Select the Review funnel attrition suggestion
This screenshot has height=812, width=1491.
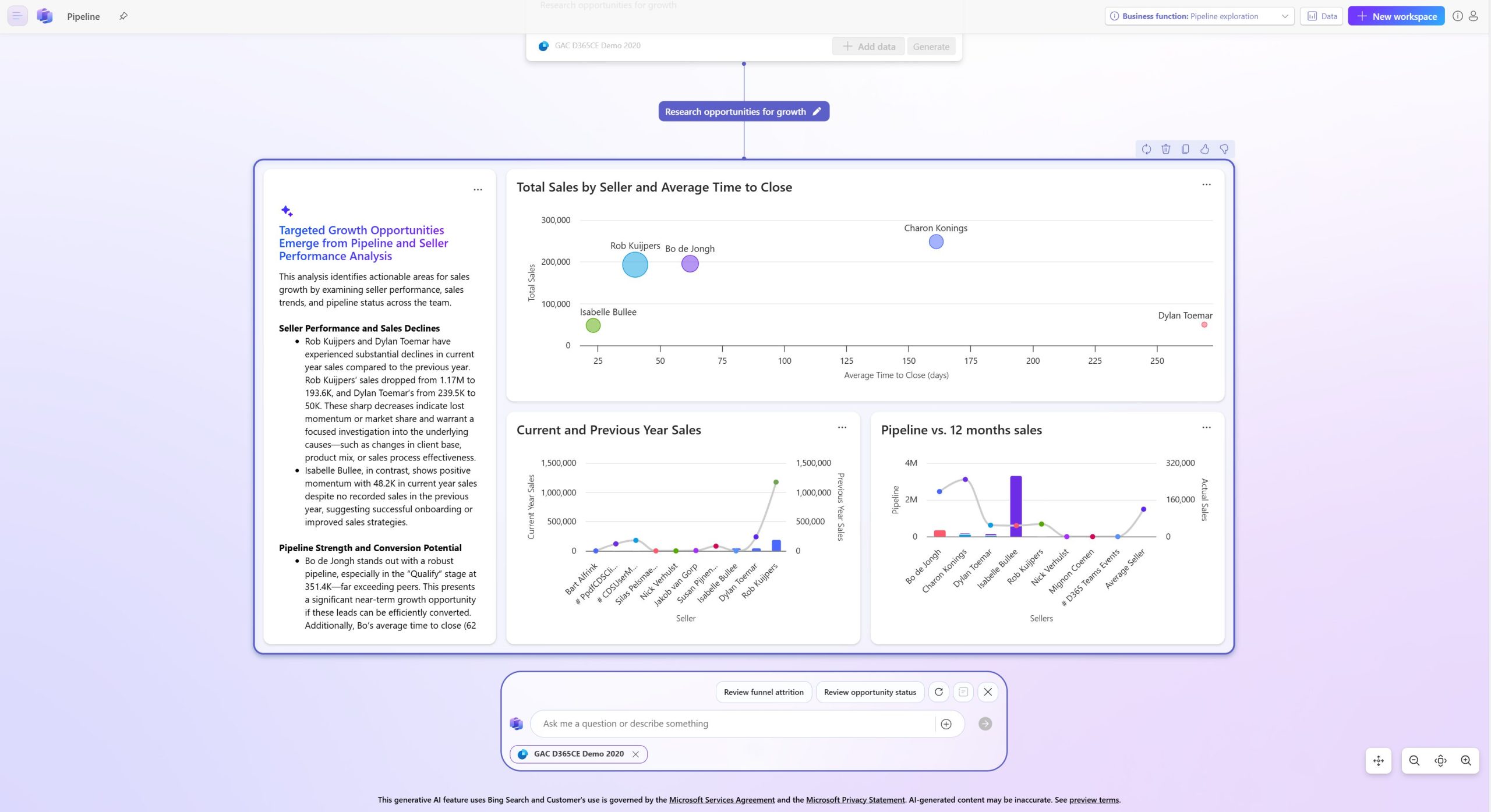click(763, 692)
